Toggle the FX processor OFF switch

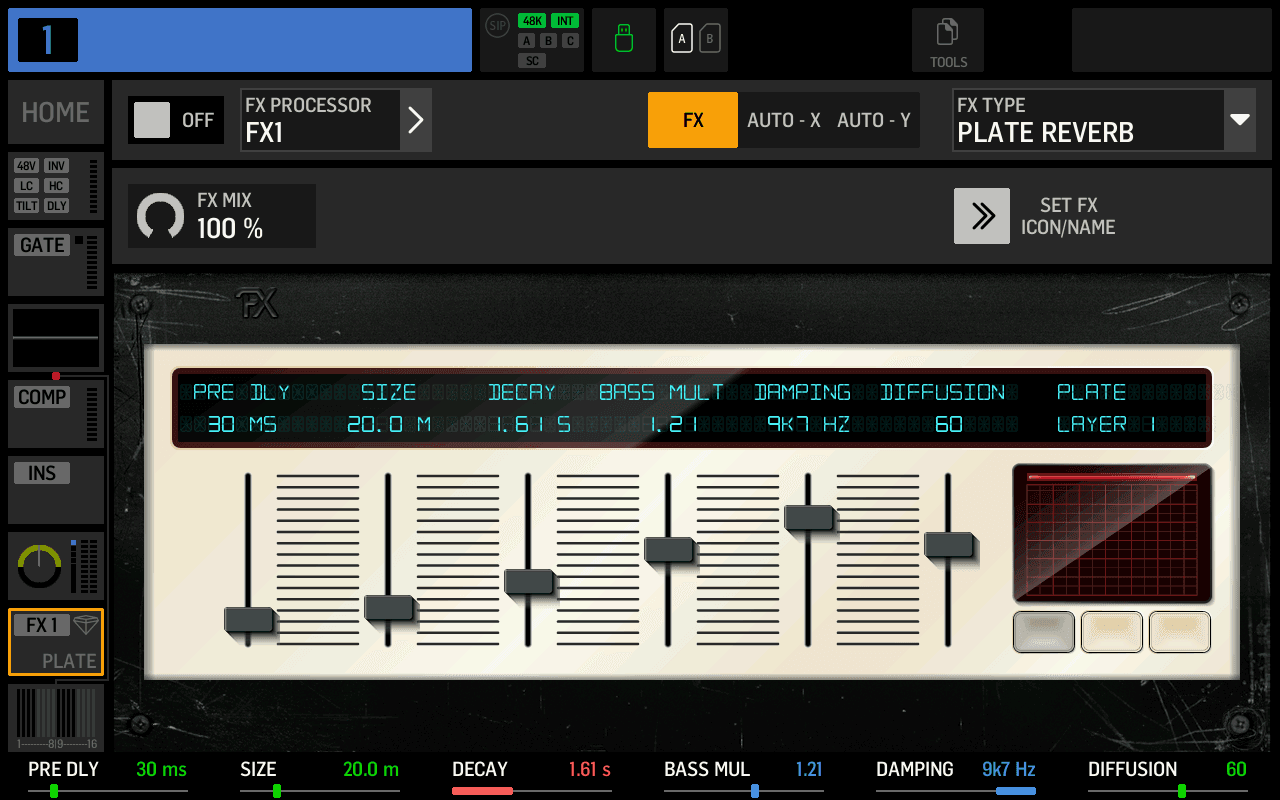coord(175,119)
